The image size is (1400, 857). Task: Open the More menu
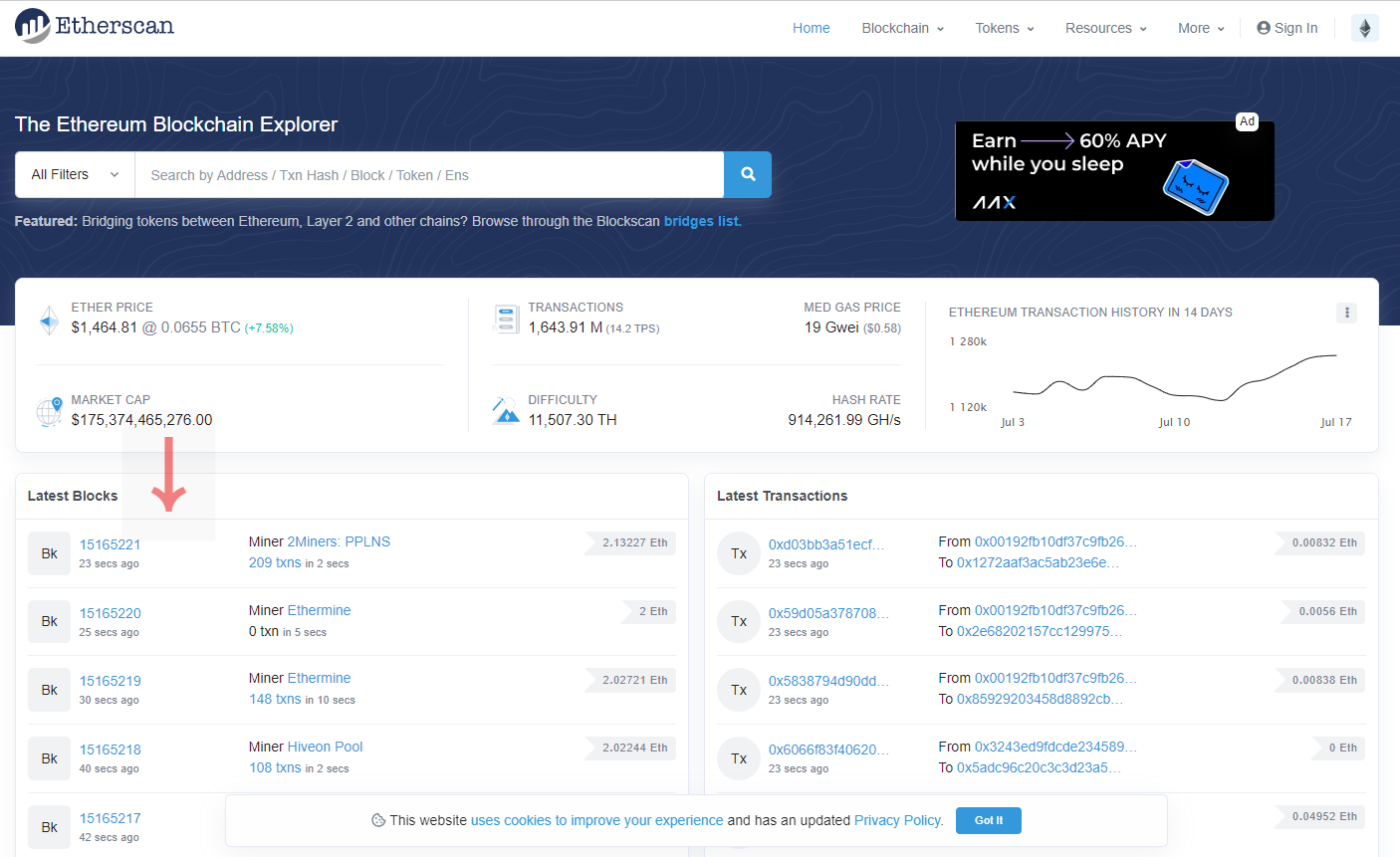pos(1201,28)
